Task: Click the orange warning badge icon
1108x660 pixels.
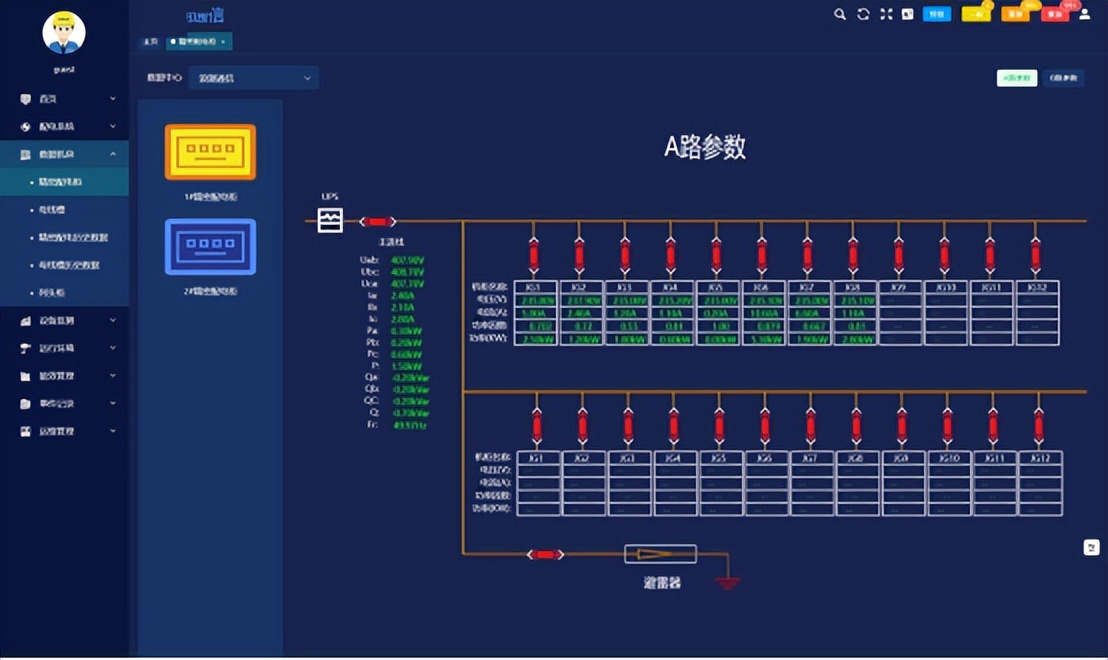Action: 1017,14
